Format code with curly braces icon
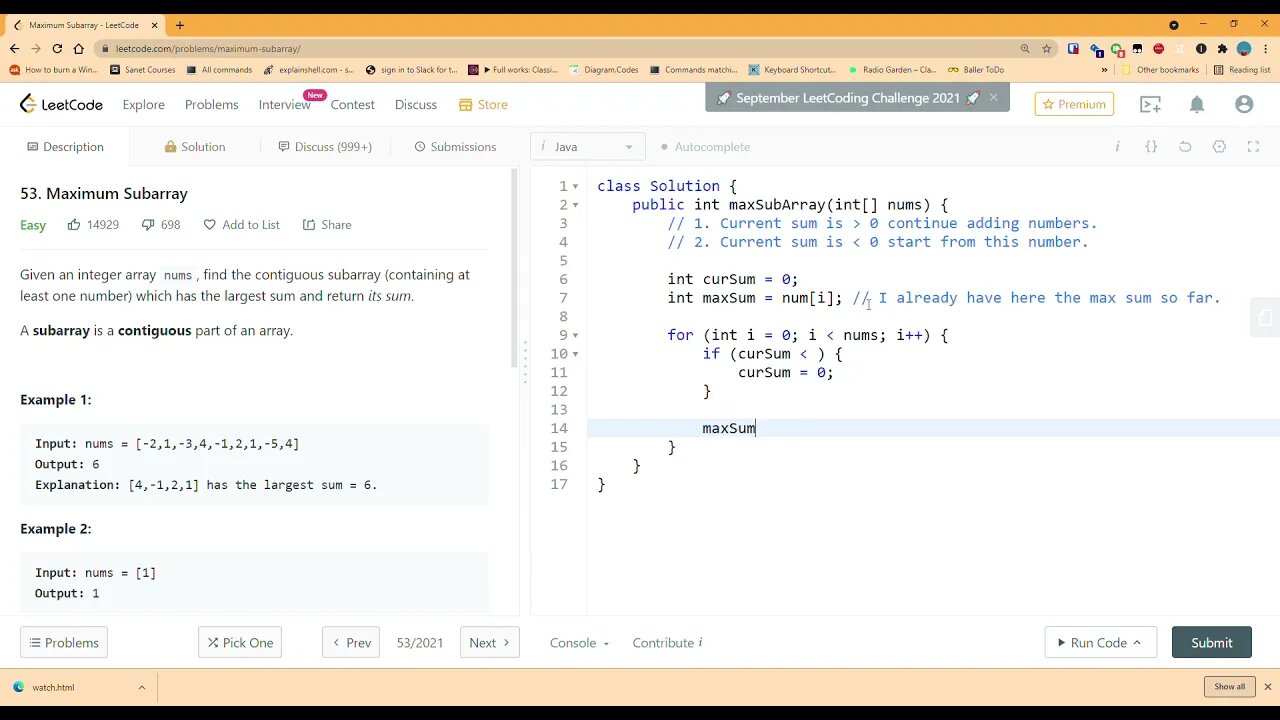This screenshot has width=1280, height=720. 1151,147
